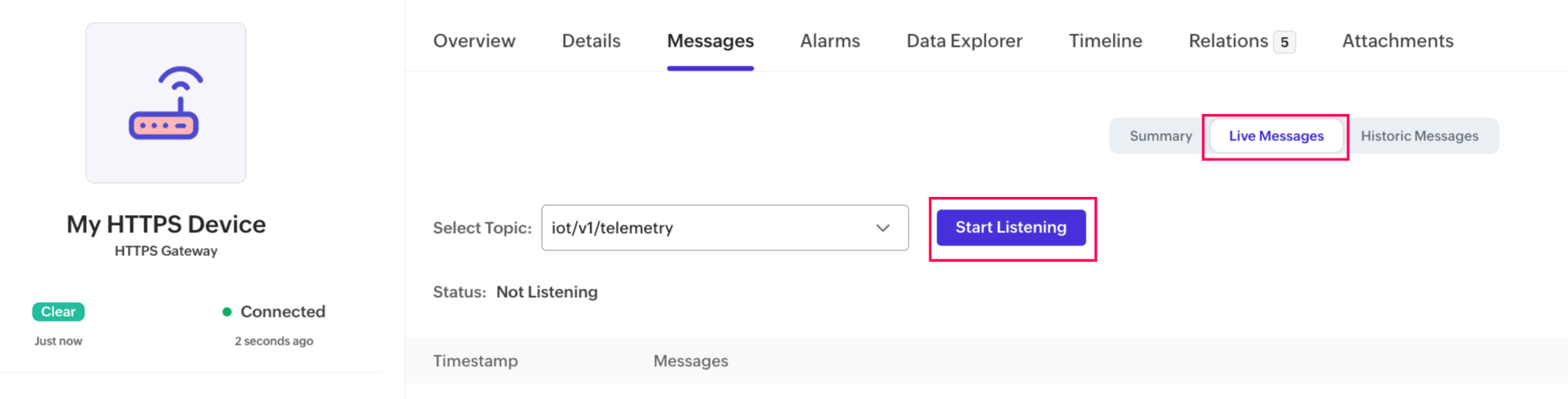Switch to Historic Messages view

click(x=1419, y=136)
